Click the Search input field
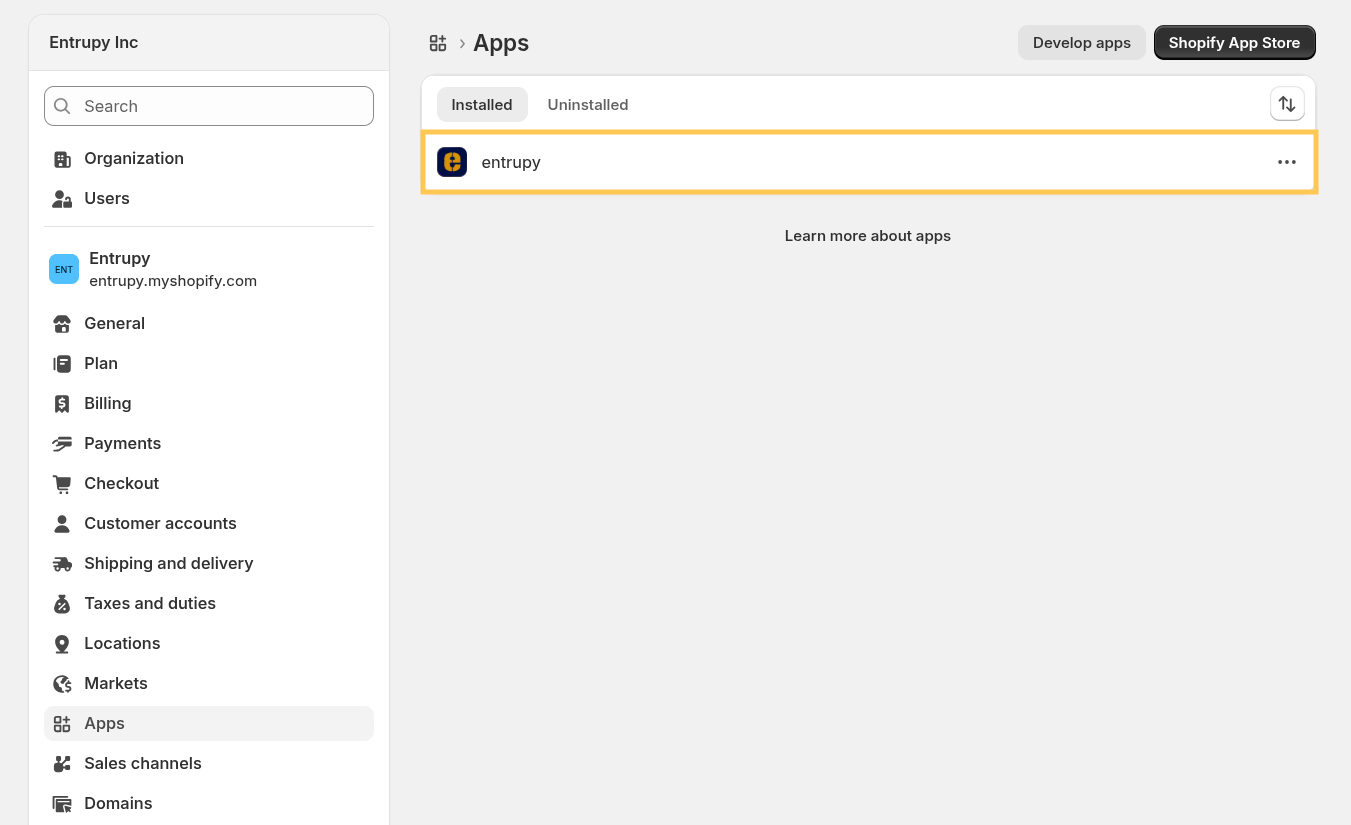The height and width of the screenshot is (825, 1351). pyautogui.click(x=209, y=106)
